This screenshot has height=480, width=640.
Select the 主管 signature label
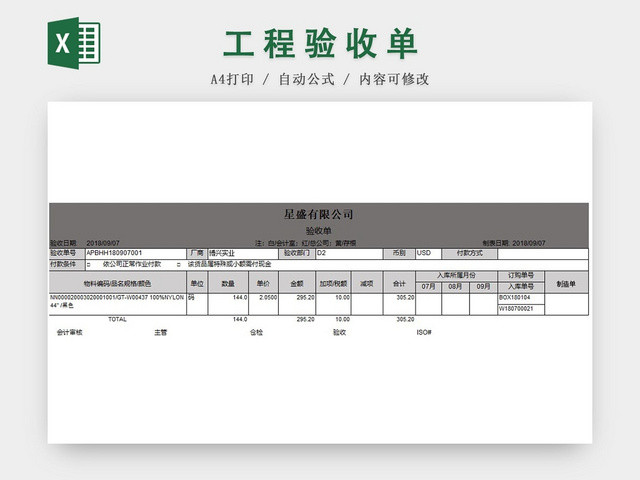(160, 333)
